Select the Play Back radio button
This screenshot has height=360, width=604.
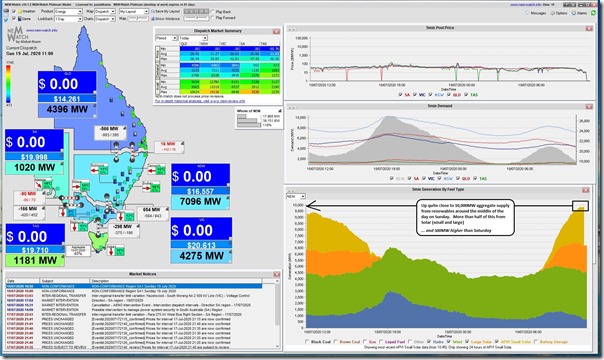coord(213,12)
